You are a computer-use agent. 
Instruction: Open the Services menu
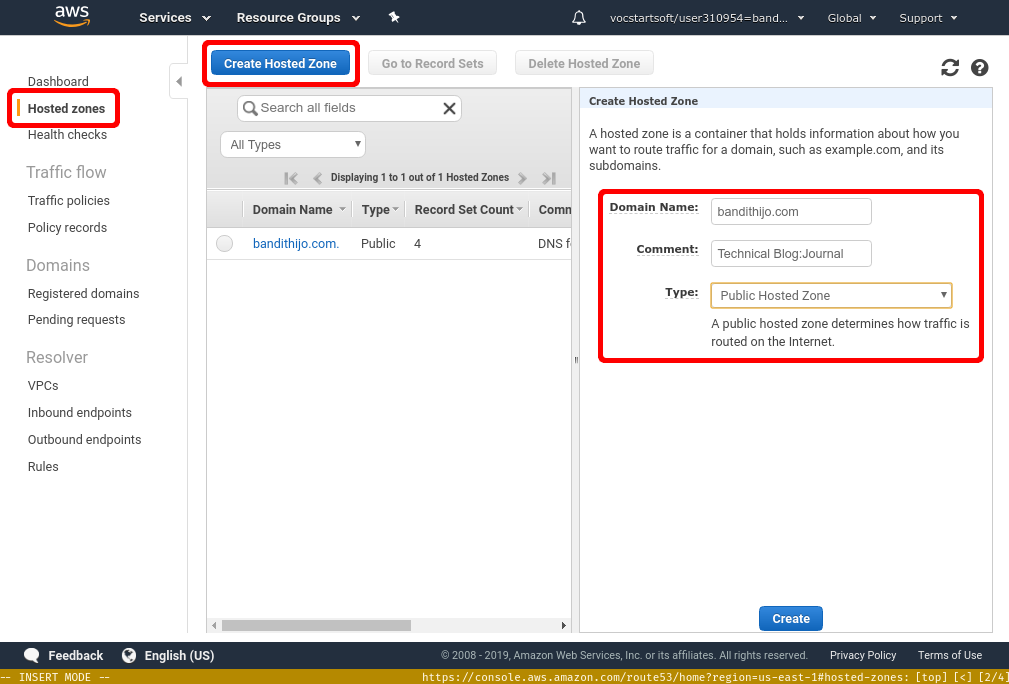(x=175, y=18)
